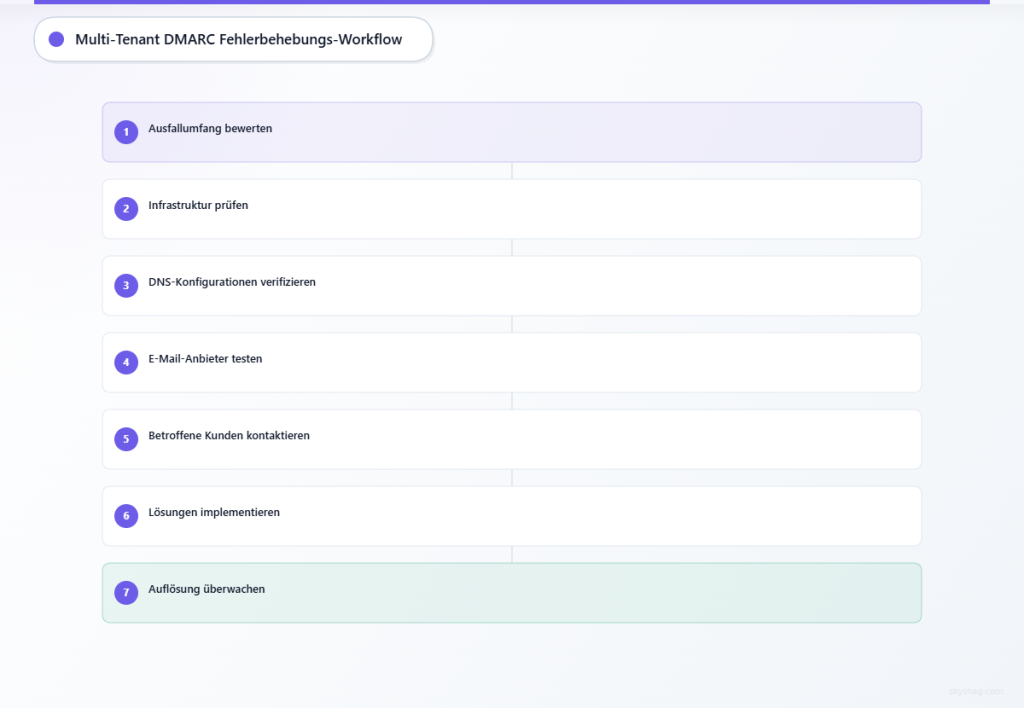Mark Lösungen implementieren as active
The image size is (1024, 708).
[x=511, y=515]
